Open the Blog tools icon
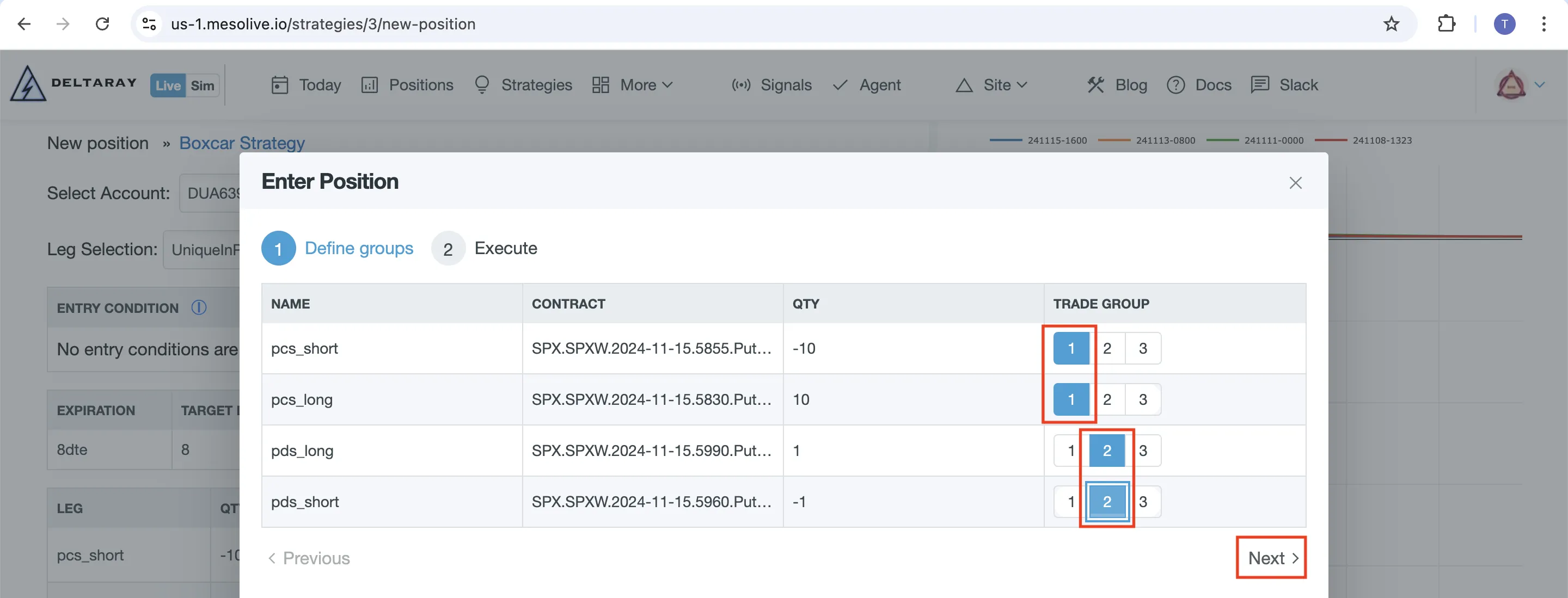 pyautogui.click(x=1095, y=85)
